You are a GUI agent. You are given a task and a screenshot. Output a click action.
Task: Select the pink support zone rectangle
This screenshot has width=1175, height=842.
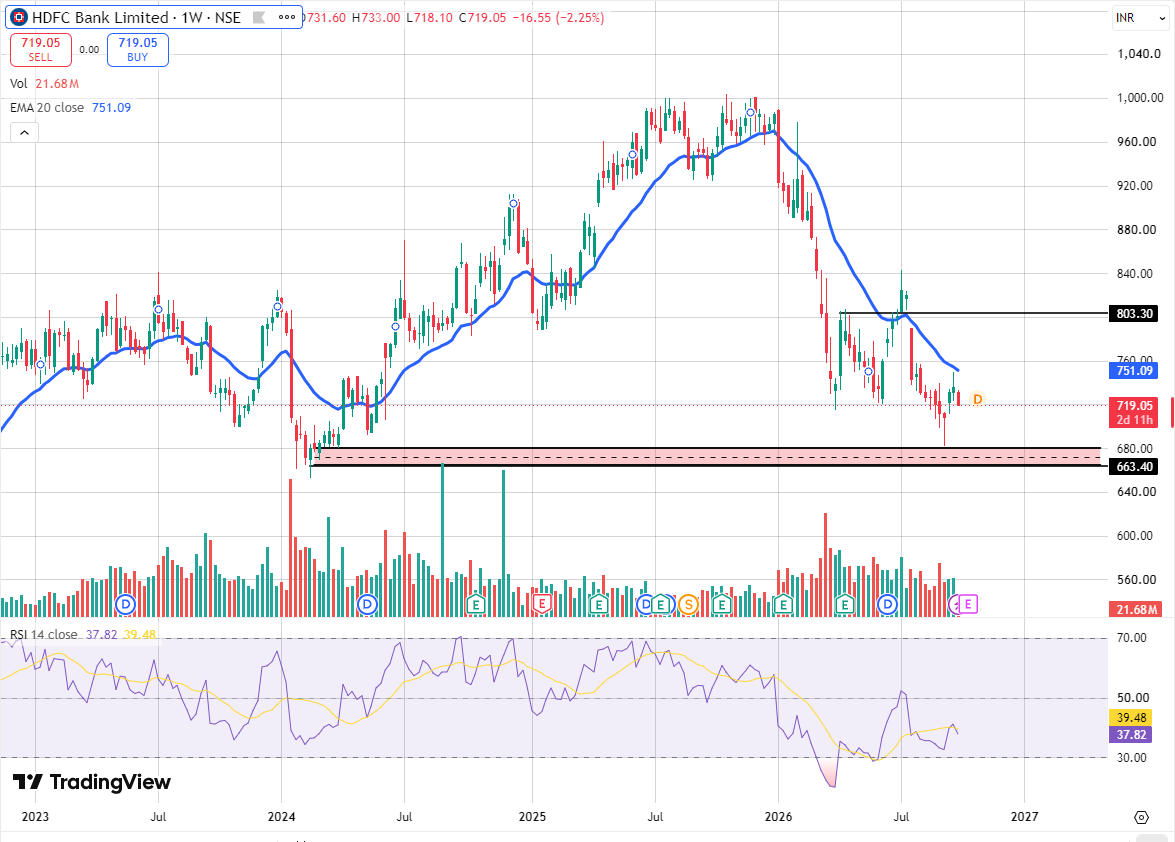[708, 457]
